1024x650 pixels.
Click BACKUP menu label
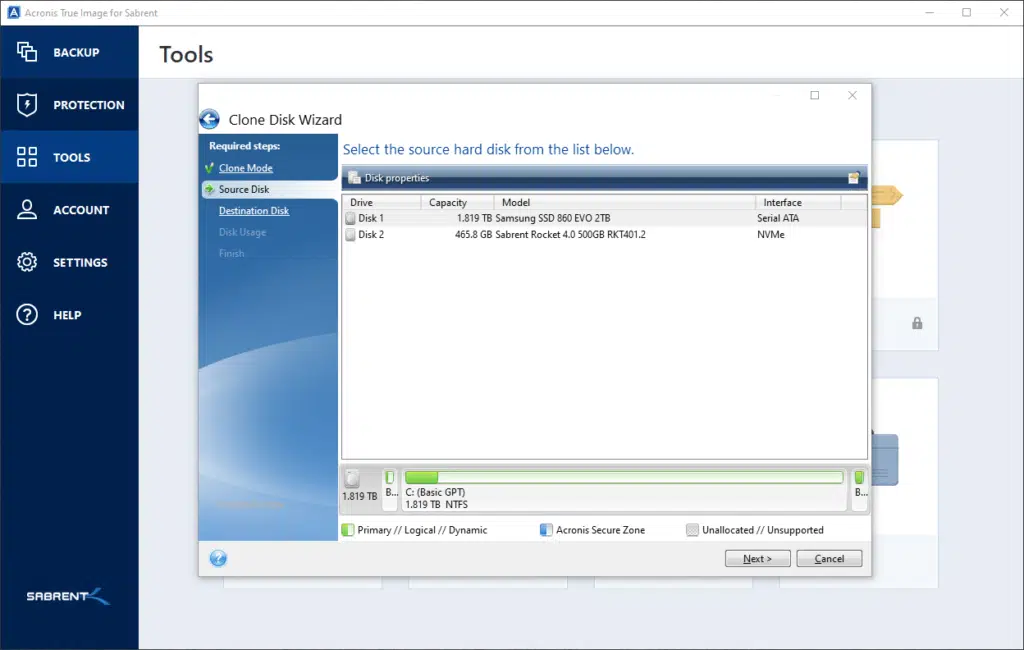coord(76,52)
